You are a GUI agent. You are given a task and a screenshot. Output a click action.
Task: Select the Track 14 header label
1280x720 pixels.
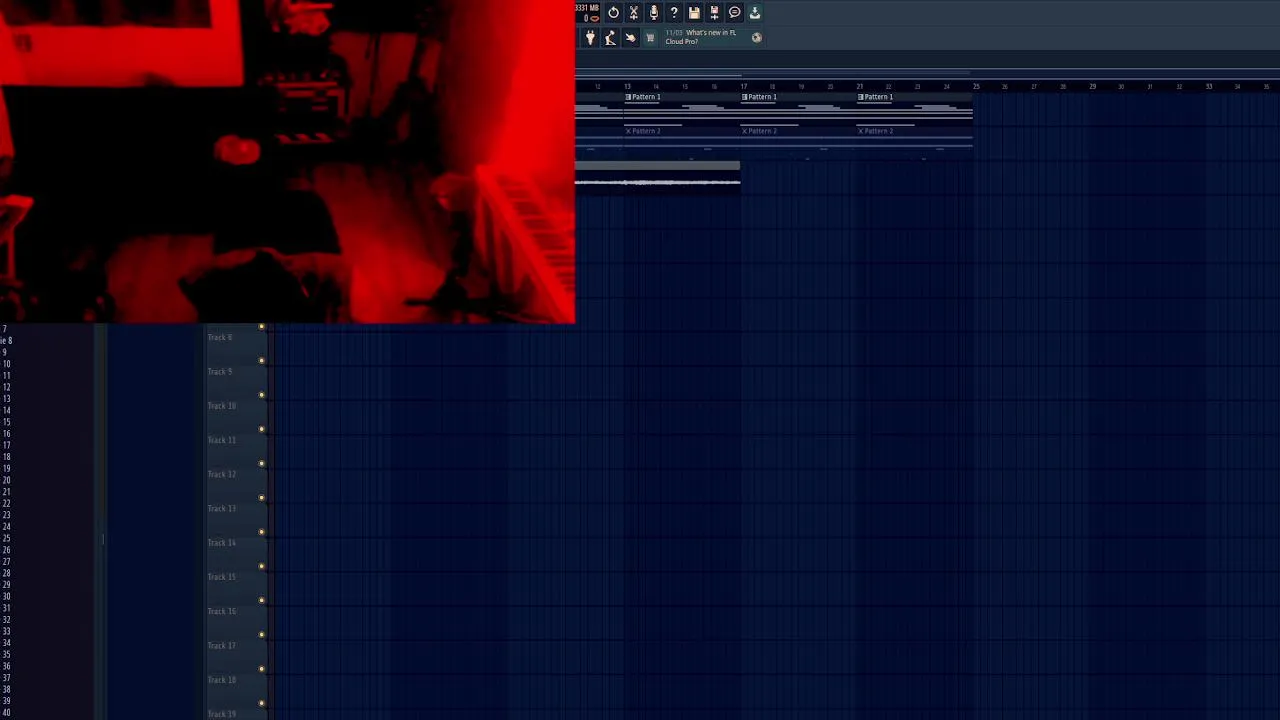pyautogui.click(x=222, y=543)
